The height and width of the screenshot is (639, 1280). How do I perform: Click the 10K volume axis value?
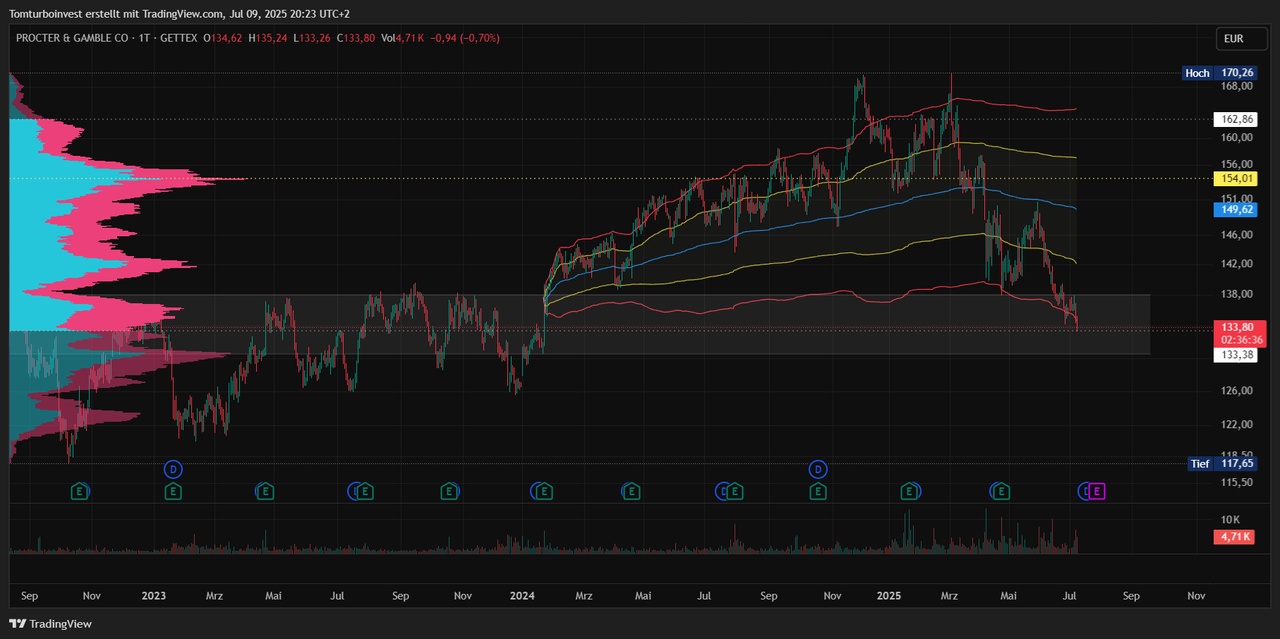pos(1231,520)
